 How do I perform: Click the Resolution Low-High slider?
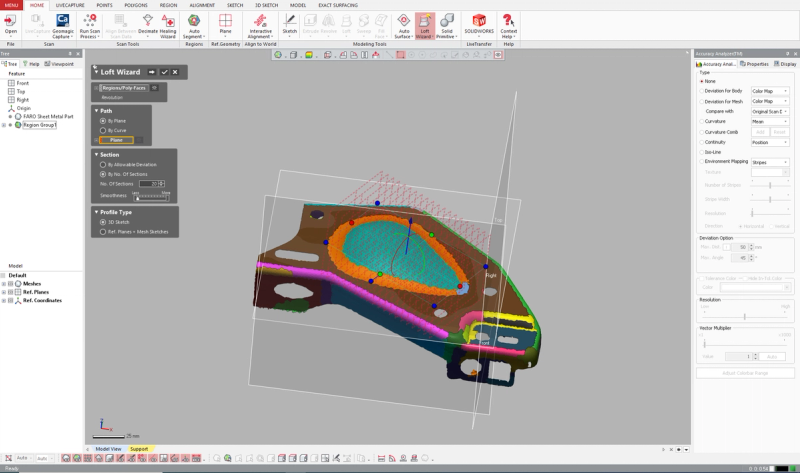pyautogui.click(x=745, y=317)
